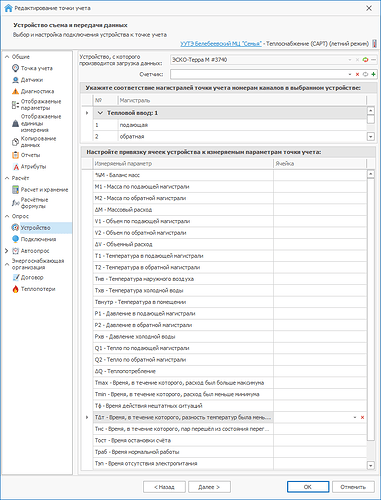The width and height of the screenshot is (381, 500).
Task: Collapse the Расчёт section
Action: 7,178
